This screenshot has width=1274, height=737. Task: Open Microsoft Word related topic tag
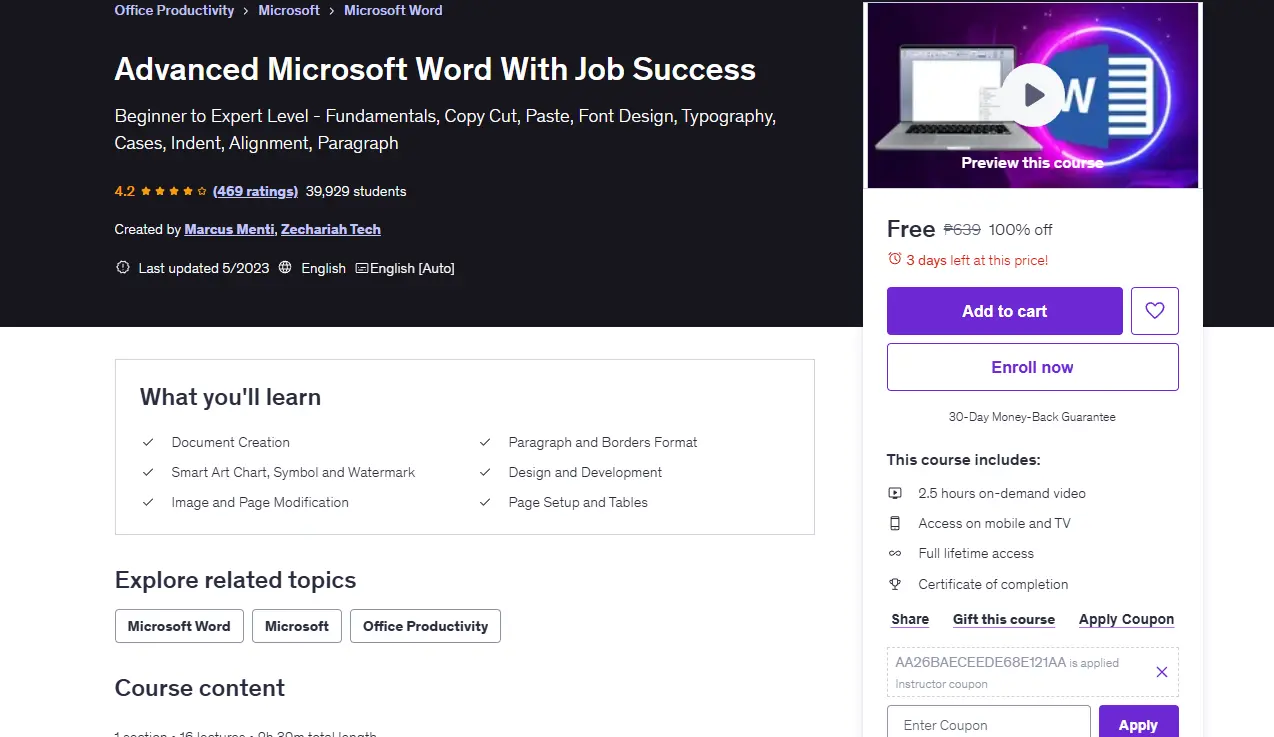pyautogui.click(x=179, y=626)
